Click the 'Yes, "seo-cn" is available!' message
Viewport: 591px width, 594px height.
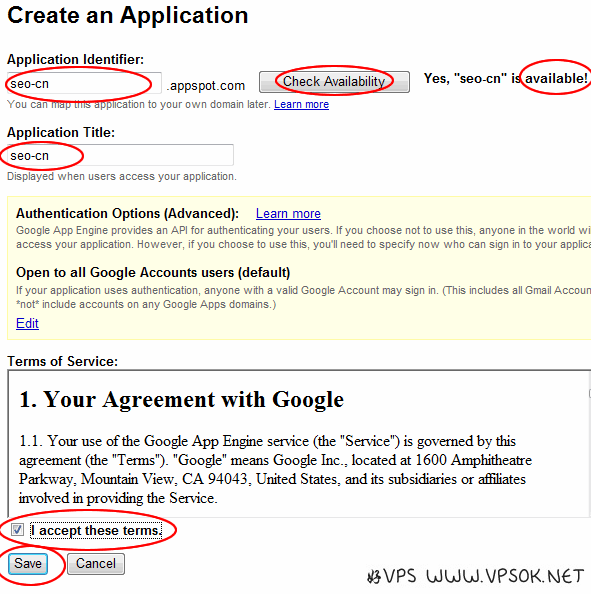[506, 78]
